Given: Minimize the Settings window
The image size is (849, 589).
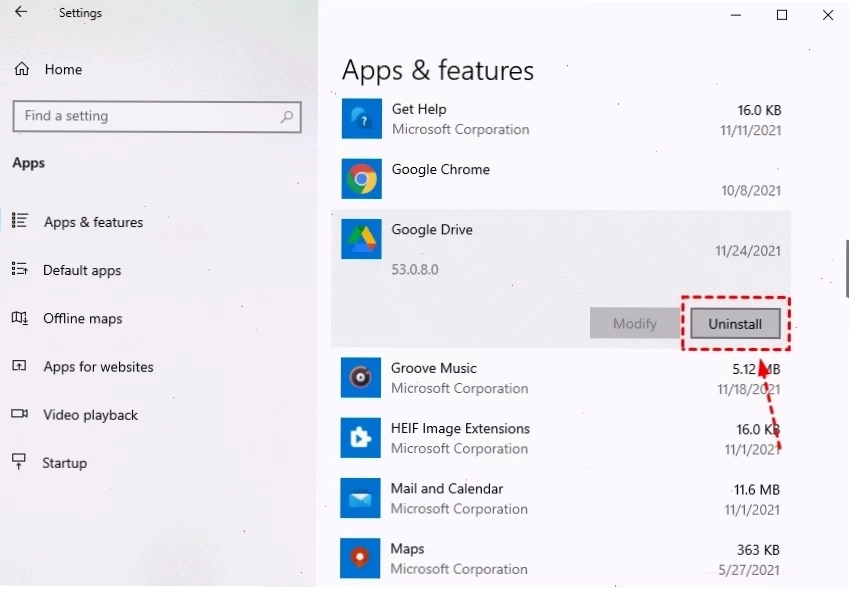Looking at the screenshot, I should (735, 15).
